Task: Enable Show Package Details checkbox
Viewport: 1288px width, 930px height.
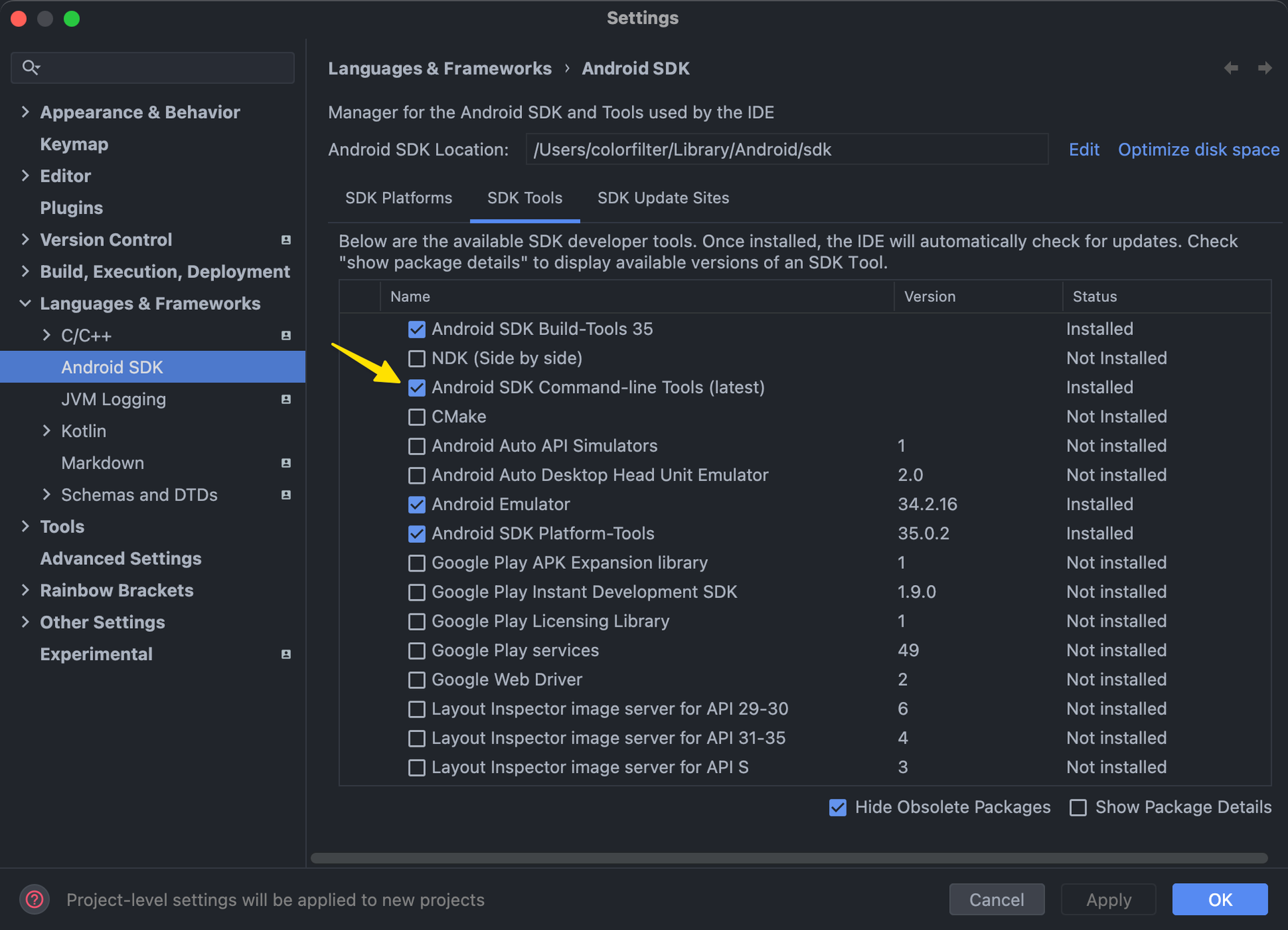Action: (1078, 807)
